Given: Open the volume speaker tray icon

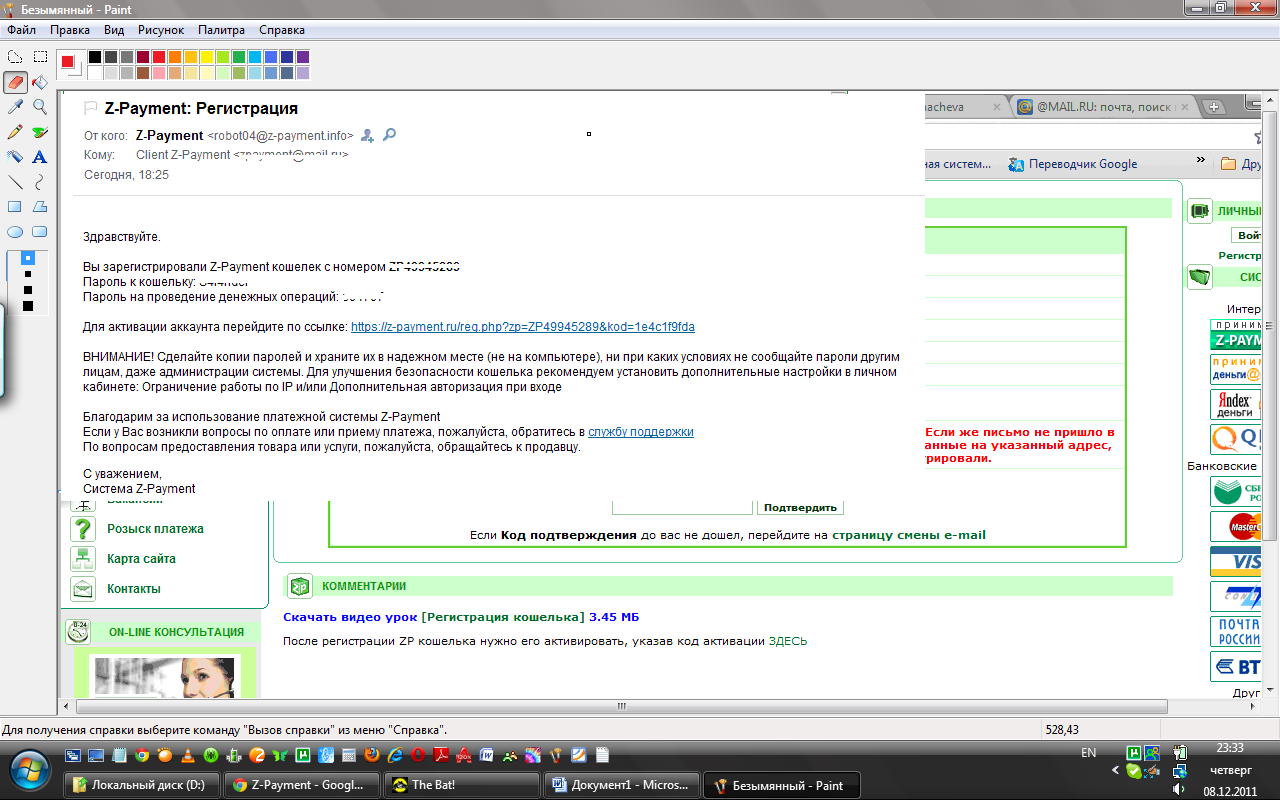Looking at the screenshot, I should click(x=1180, y=788).
